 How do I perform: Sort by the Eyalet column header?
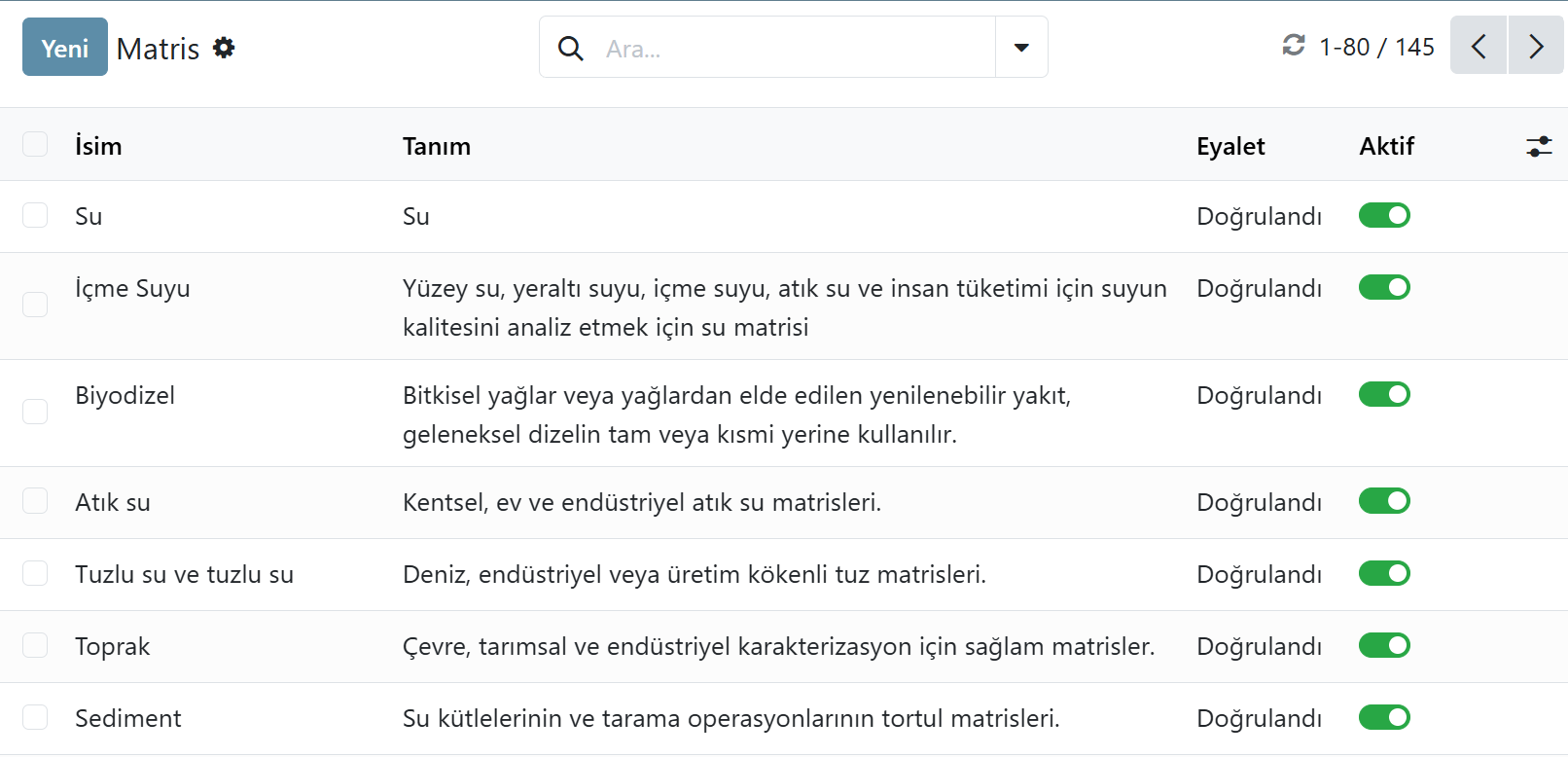coord(1229,146)
